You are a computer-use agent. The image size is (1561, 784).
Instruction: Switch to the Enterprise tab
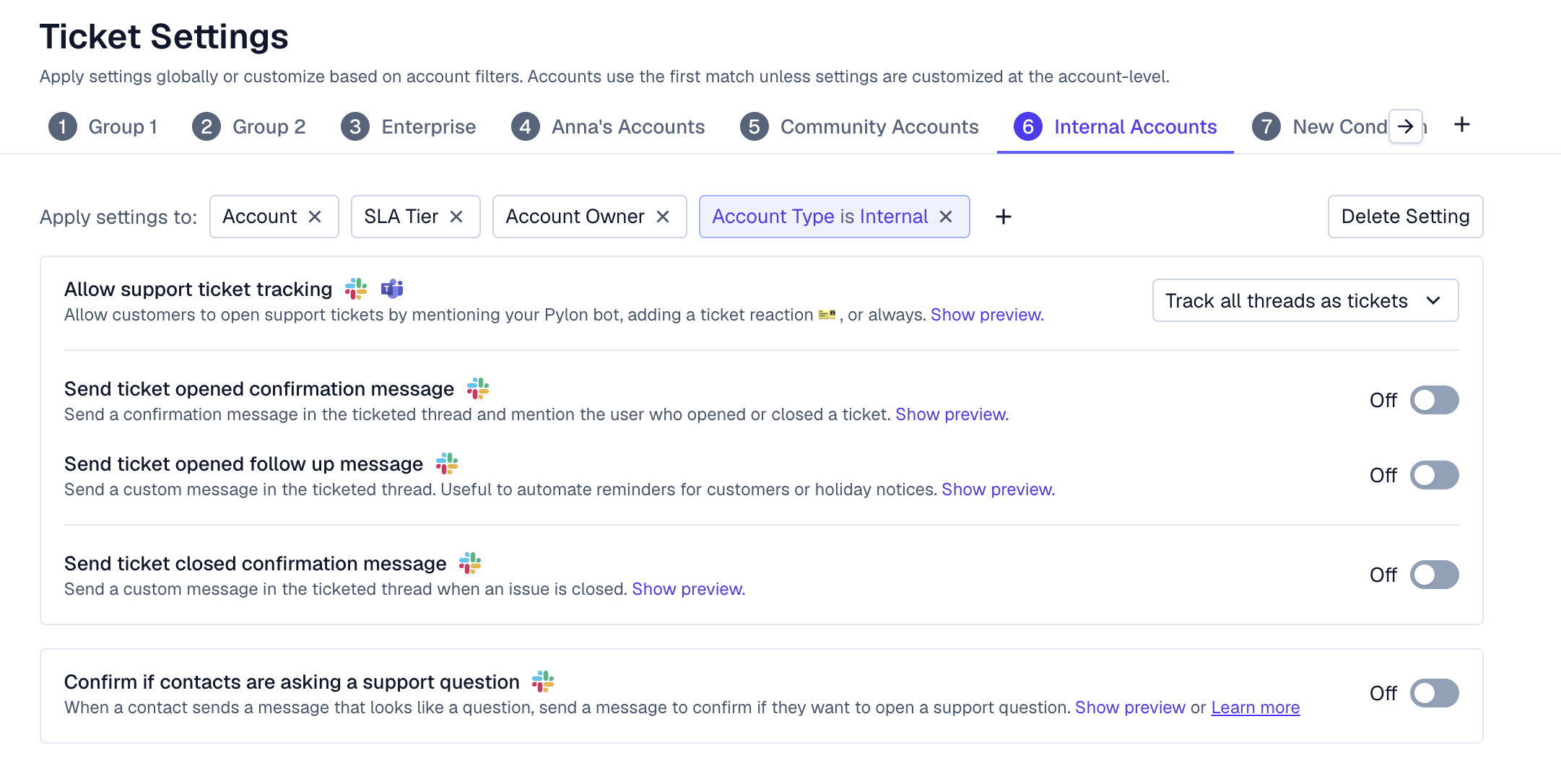point(409,127)
